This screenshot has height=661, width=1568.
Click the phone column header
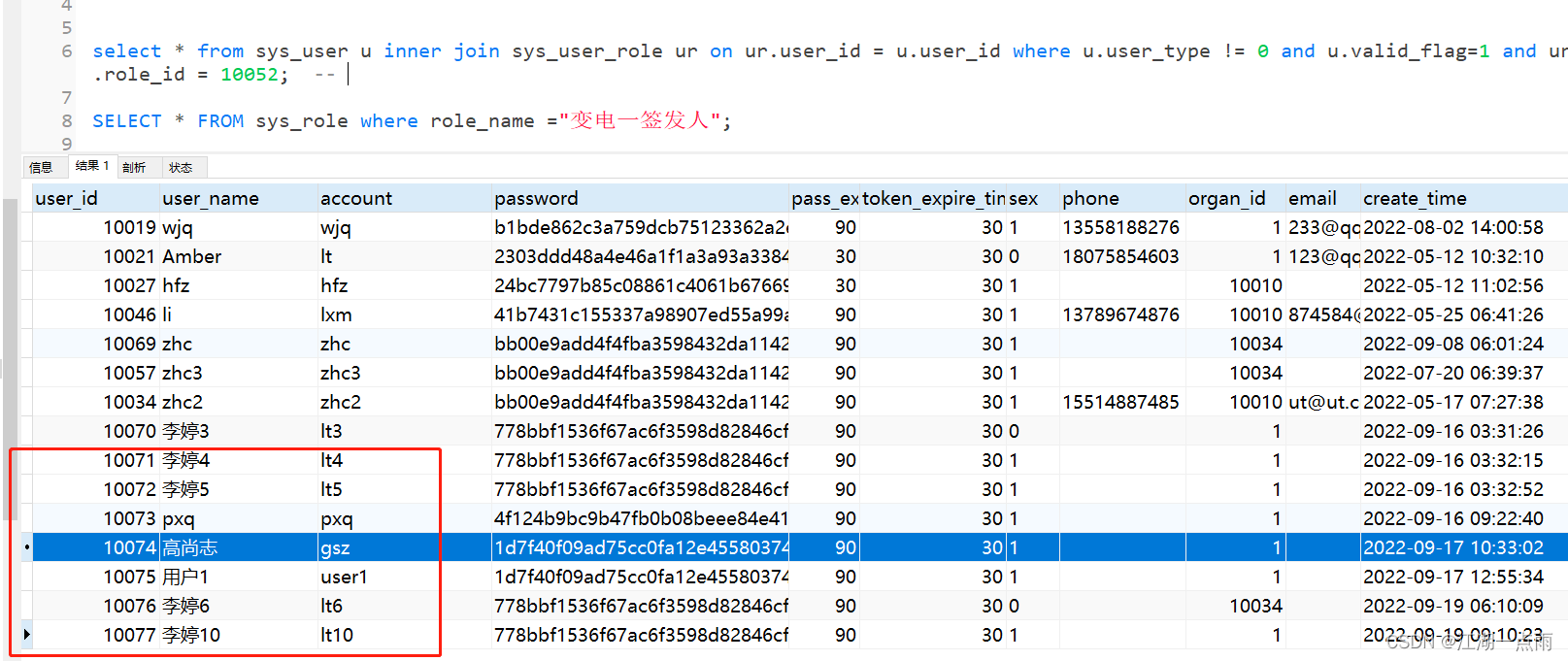[x=1121, y=198]
